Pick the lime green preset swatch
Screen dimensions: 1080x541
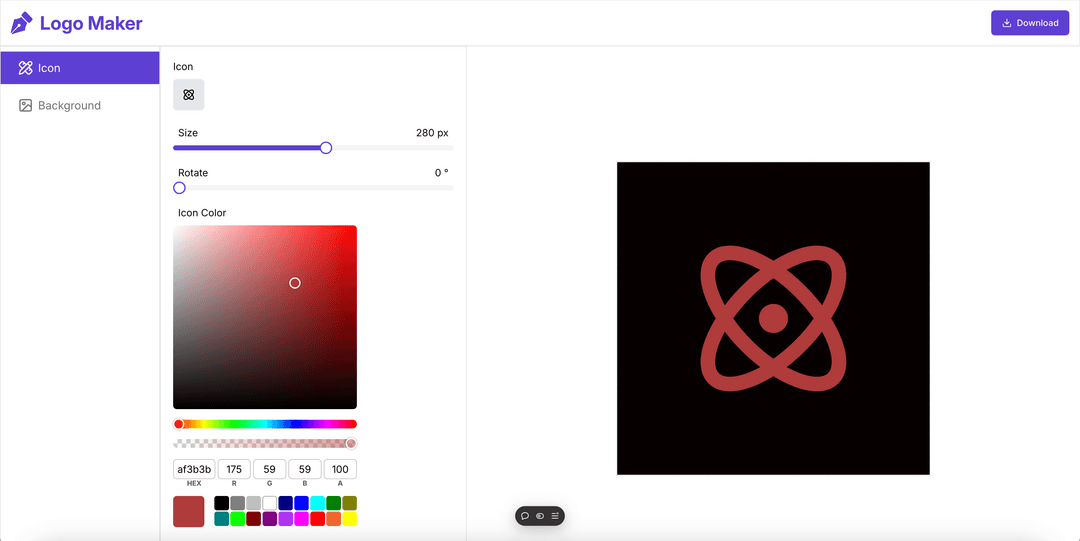coord(238,519)
